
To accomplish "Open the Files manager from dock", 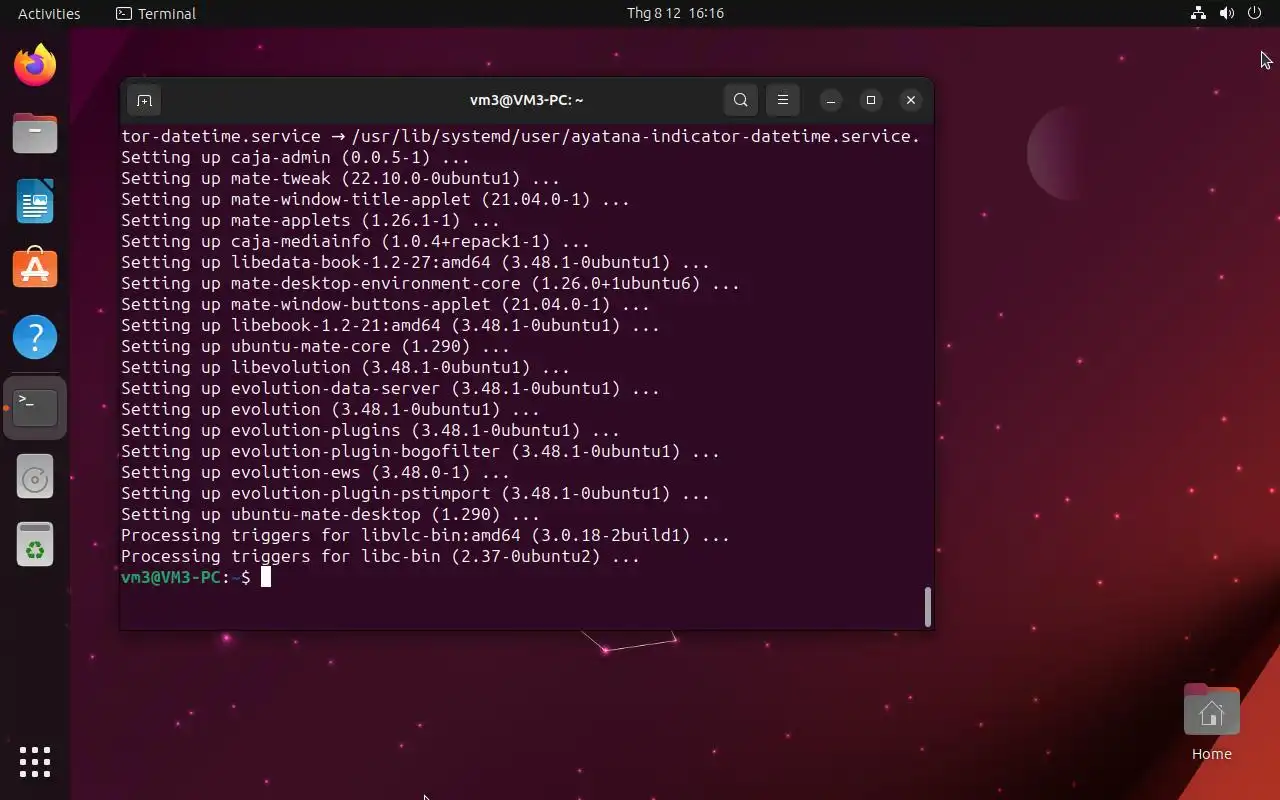I will 35,133.
